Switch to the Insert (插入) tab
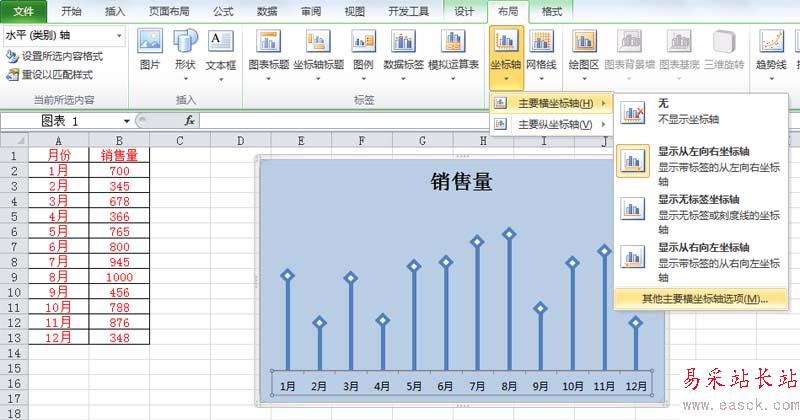This screenshot has width=800, height=420. pyautogui.click(x=115, y=11)
